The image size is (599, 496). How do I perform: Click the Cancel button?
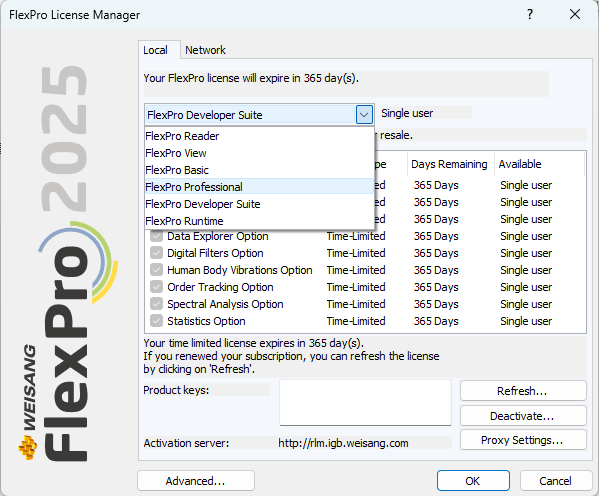(555, 481)
